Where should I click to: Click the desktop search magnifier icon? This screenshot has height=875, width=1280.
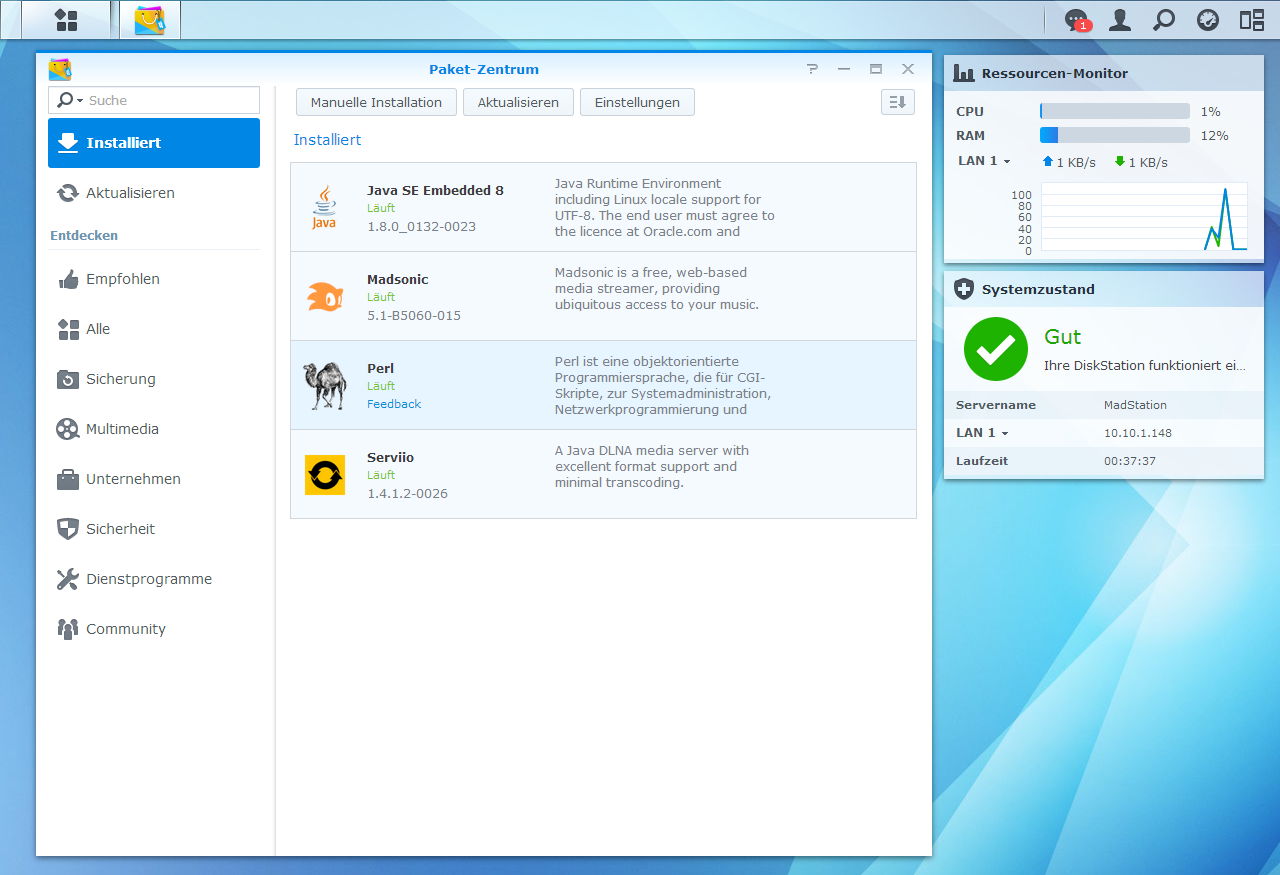click(1164, 20)
